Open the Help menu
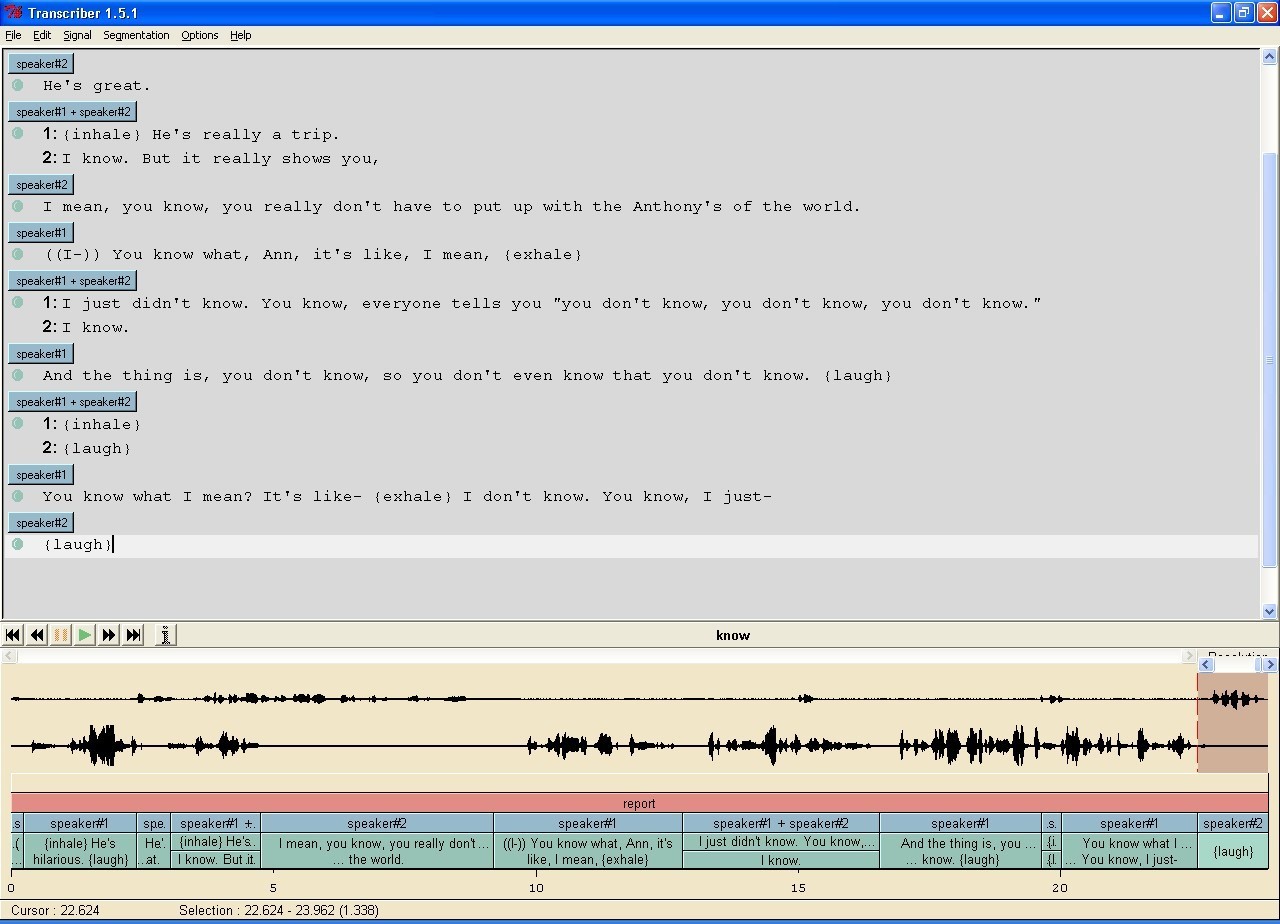This screenshot has width=1280, height=924. (241, 35)
